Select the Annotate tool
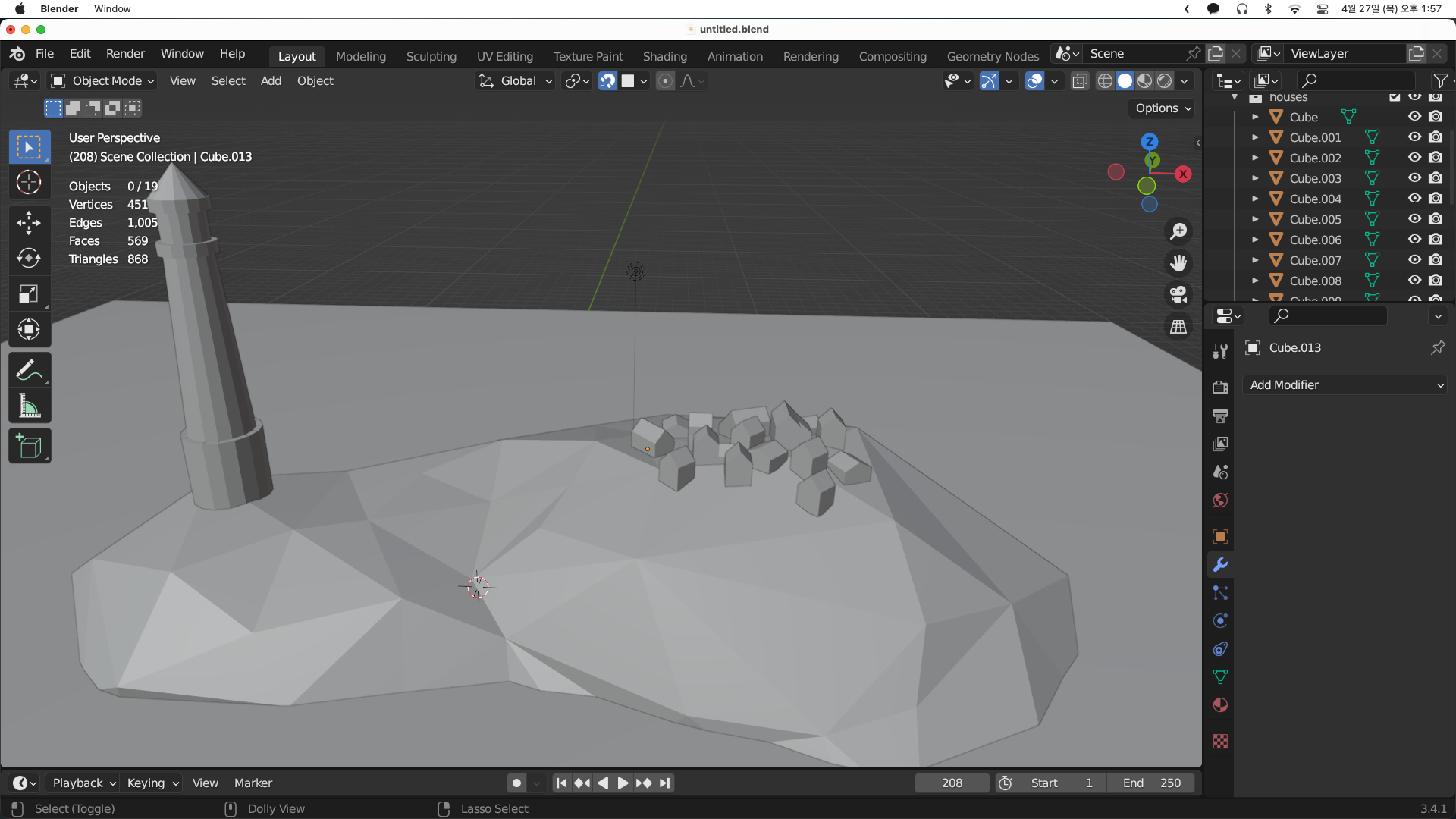 pyautogui.click(x=30, y=370)
